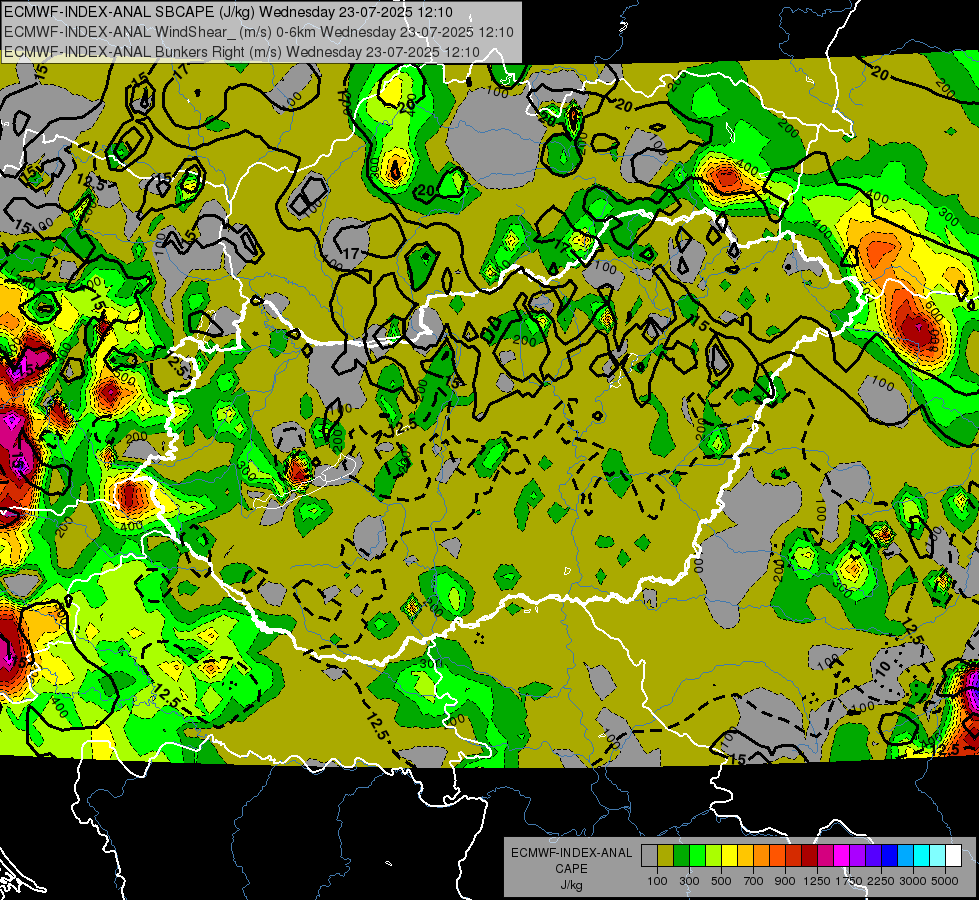This screenshot has height=900, width=979.
Task: Click the 2250 tick label in legend
Action: 881,881
